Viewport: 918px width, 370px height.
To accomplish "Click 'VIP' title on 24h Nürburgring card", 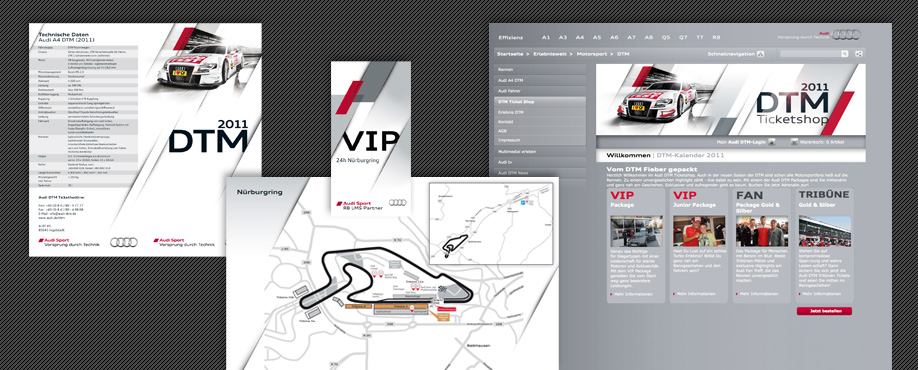I will point(371,141).
